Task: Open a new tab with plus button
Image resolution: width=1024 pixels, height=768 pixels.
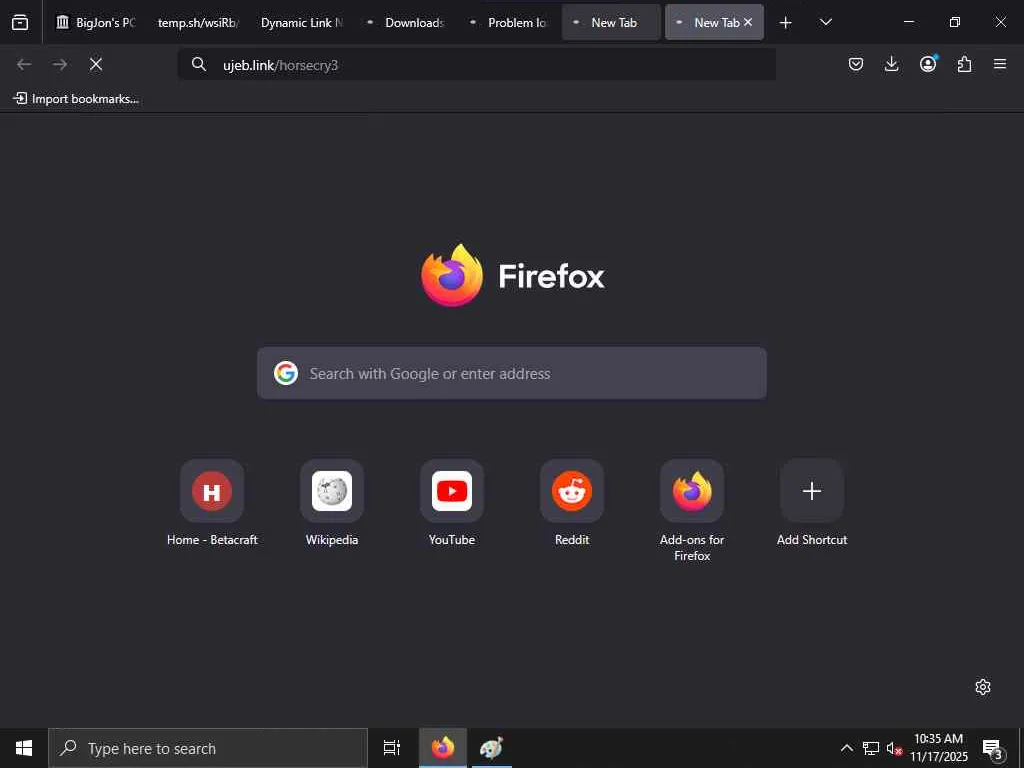Action: (786, 23)
